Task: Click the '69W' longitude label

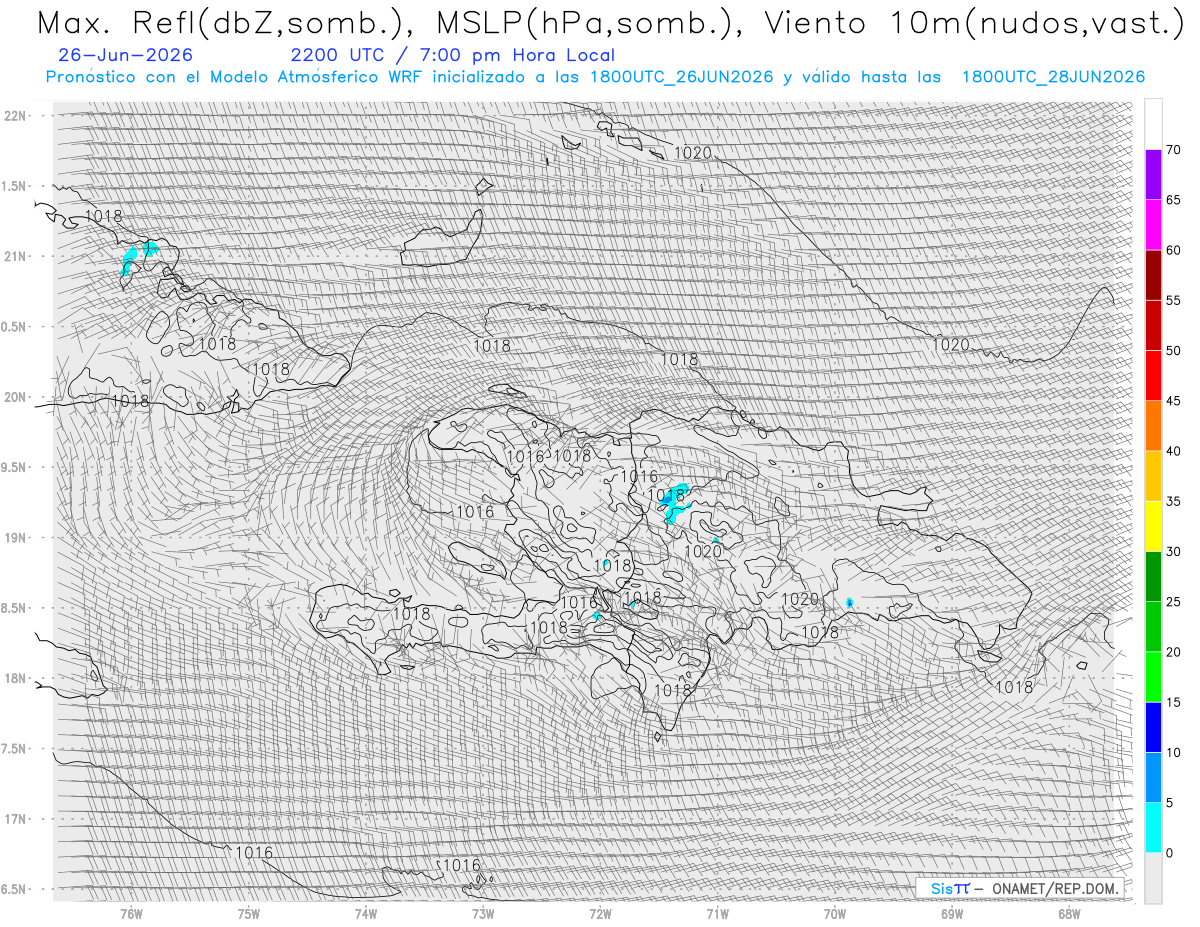Action: pos(952,914)
